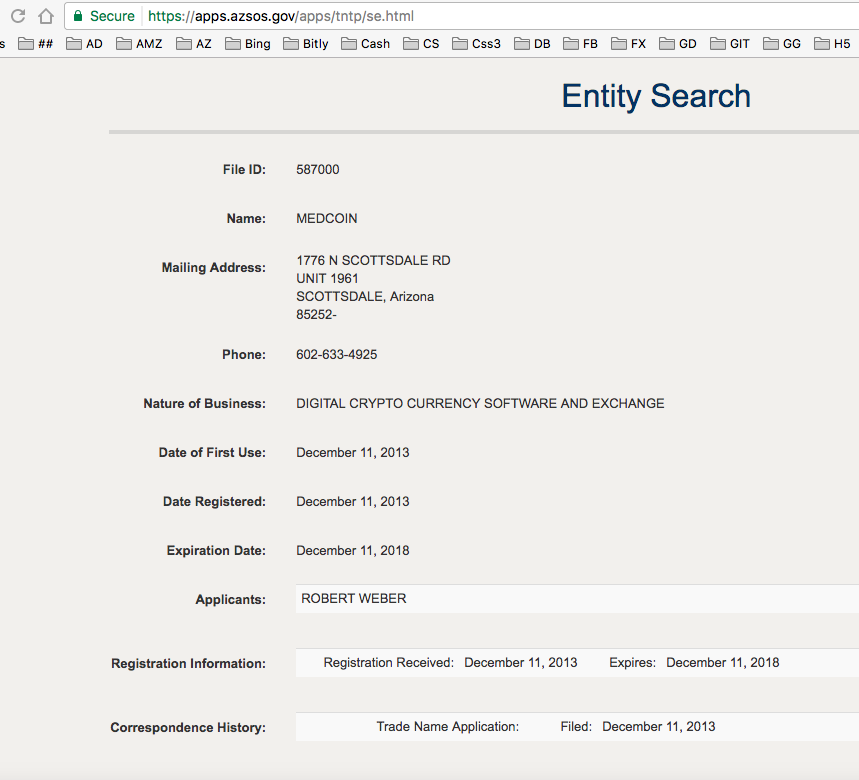Click the entity name MEDCOIN
Viewport: 859px width, 780px height.
click(327, 219)
